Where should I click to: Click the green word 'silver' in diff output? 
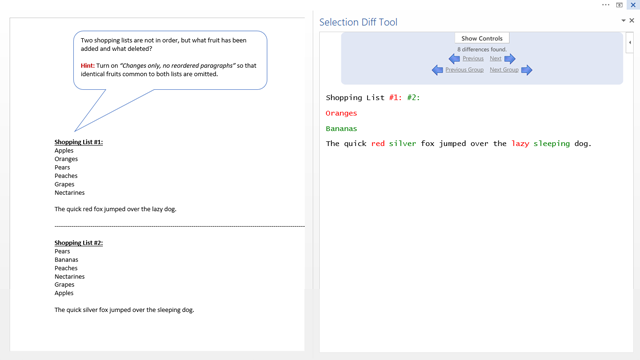coord(402,144)
